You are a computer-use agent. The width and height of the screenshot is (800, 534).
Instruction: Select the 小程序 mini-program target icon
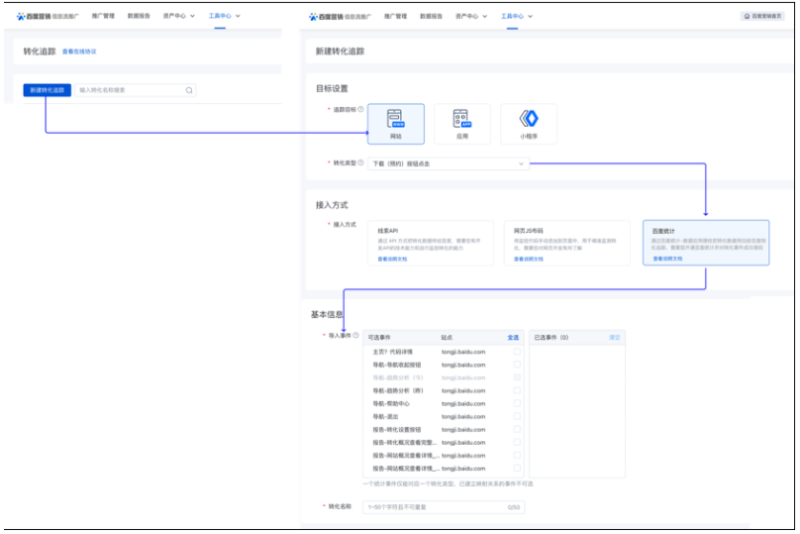click(x=529, y=124)
